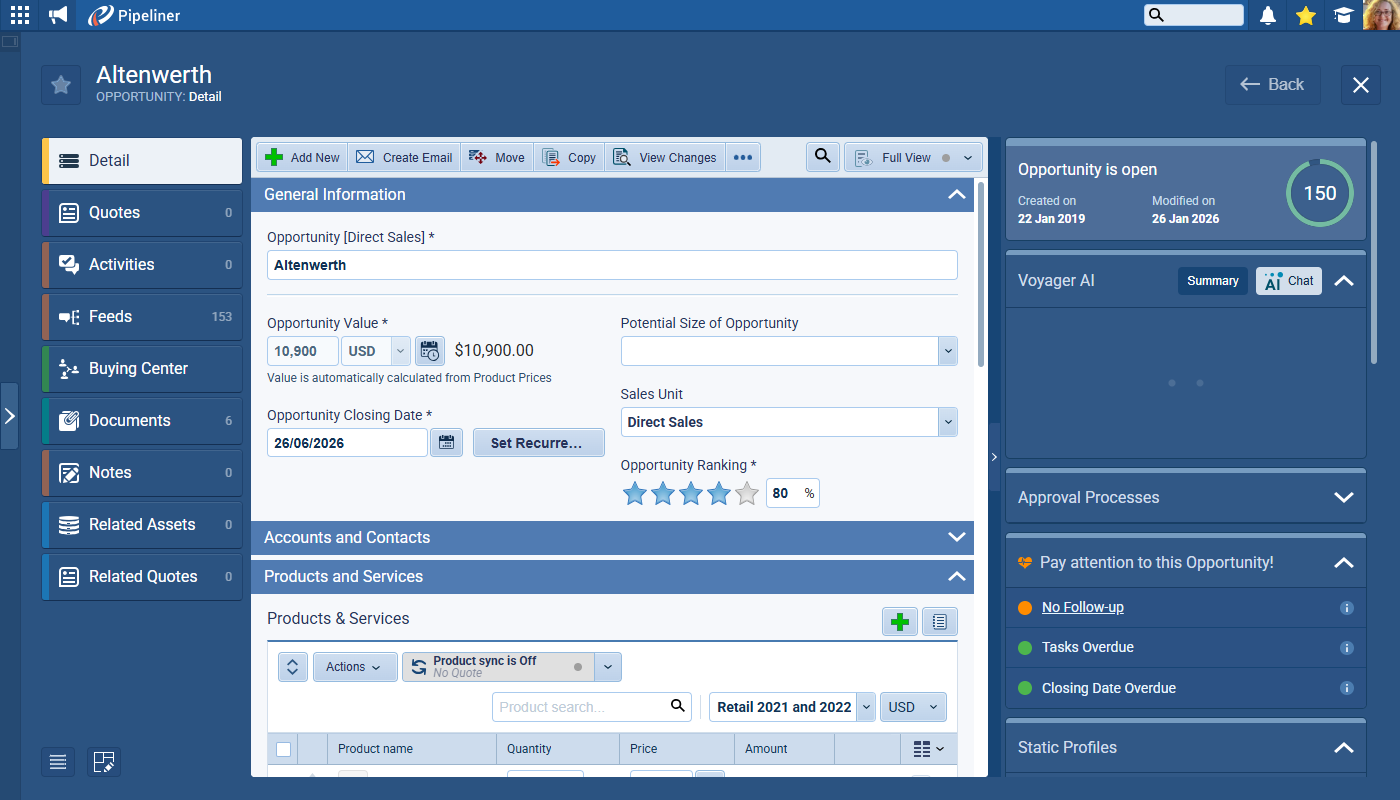Viewport: 1400px width, 800px height.
Task: Switch to the Feeds section
Action: [x=140, y=316]
